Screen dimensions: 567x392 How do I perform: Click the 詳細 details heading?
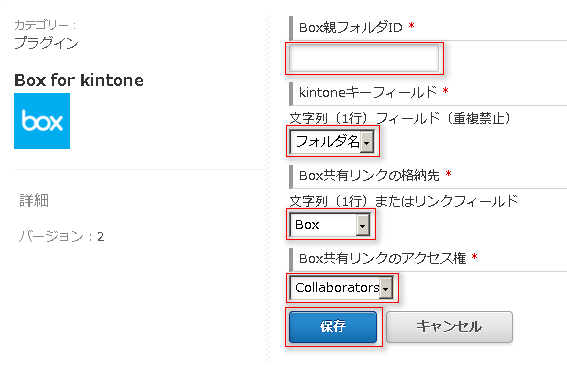(34, 200)
